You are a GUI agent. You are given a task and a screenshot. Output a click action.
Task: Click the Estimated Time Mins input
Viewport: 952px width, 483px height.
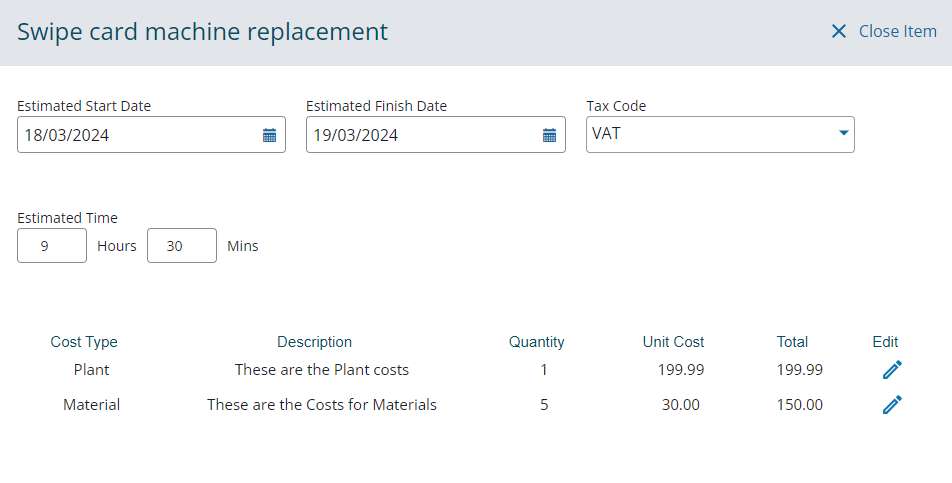point(181,246)
